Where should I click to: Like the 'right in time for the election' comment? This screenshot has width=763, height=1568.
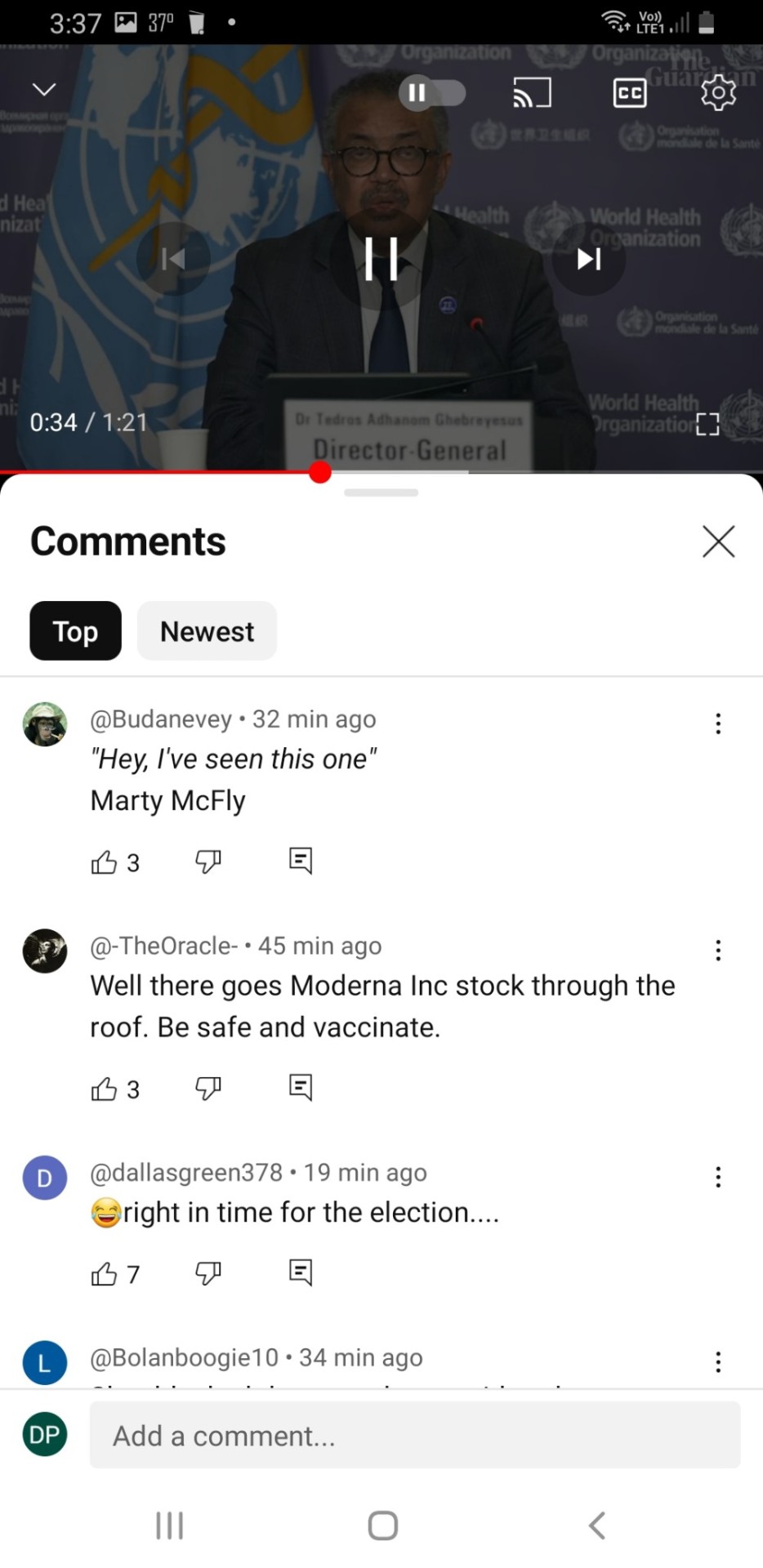[x=104, y=1274]
